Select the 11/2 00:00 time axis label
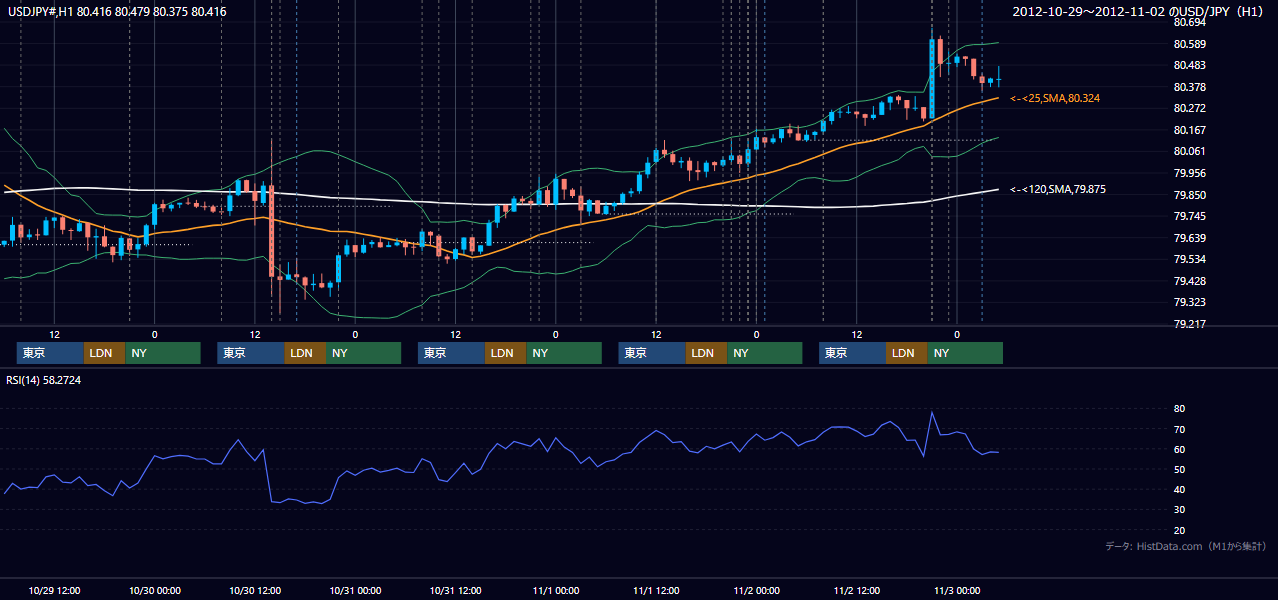This screenshot has height=600, width=1278. coord(756,590)
